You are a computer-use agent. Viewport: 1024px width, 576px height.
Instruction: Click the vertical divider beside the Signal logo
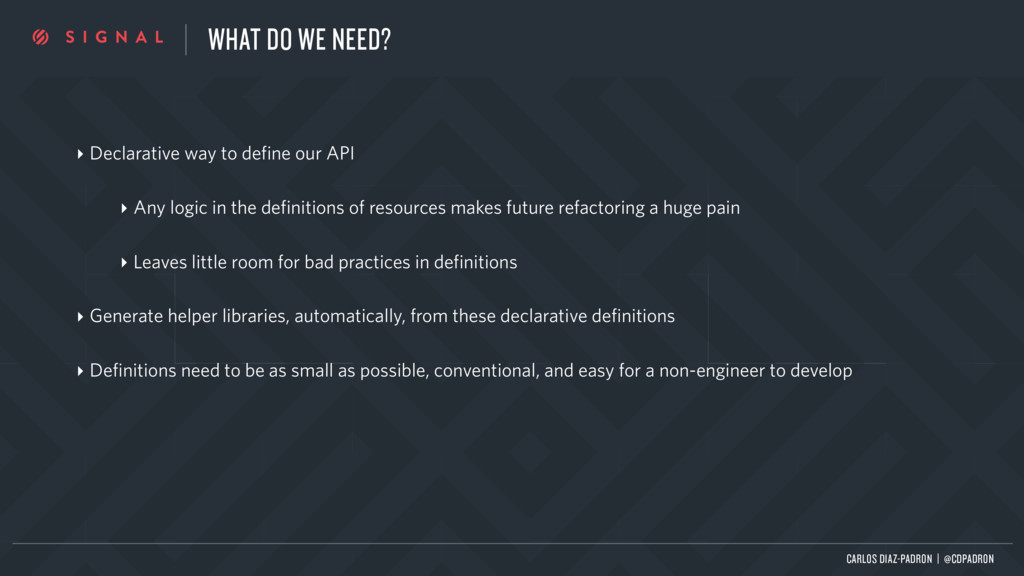(x=186, y=40)
